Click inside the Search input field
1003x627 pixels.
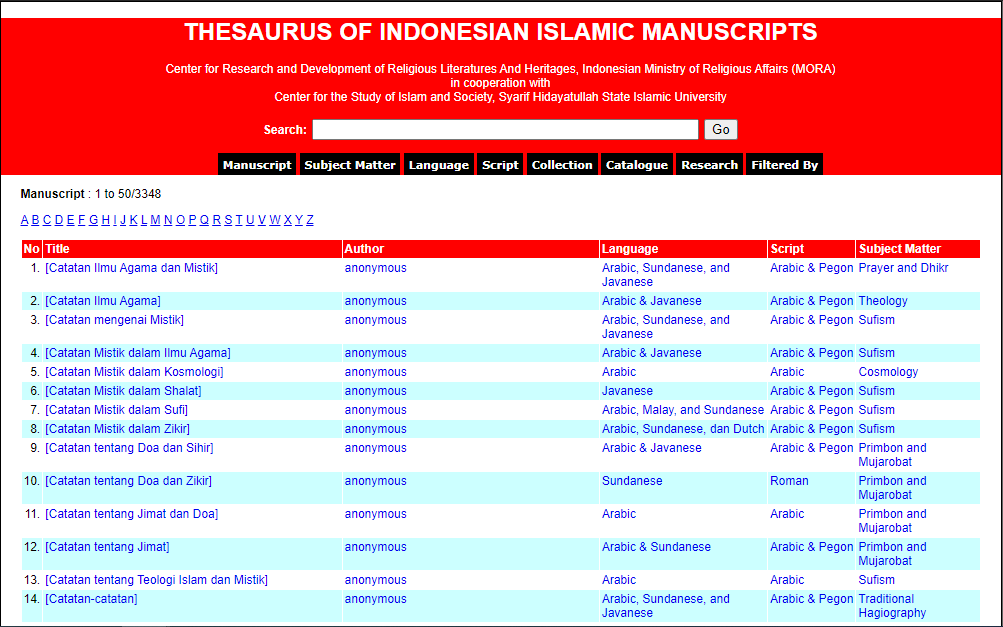504,129
